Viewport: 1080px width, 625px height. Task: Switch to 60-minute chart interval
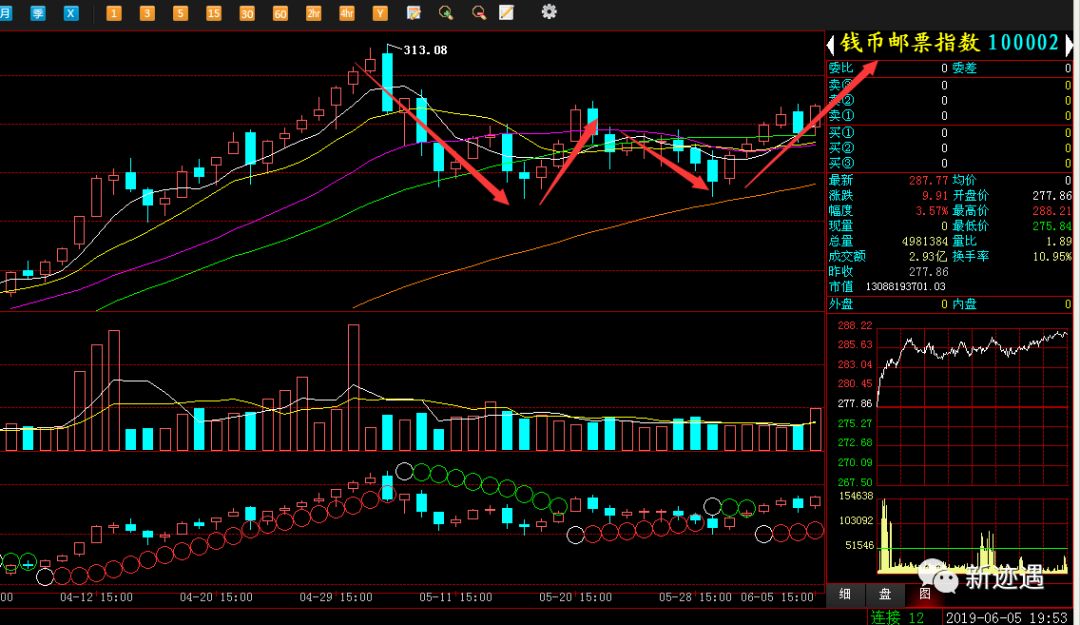click(x=280, y=13)
